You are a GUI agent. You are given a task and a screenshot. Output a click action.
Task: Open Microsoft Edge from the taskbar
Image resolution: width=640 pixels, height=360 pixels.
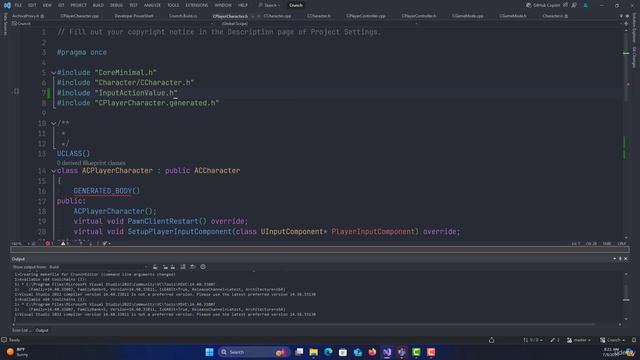[x=328, y=352]
